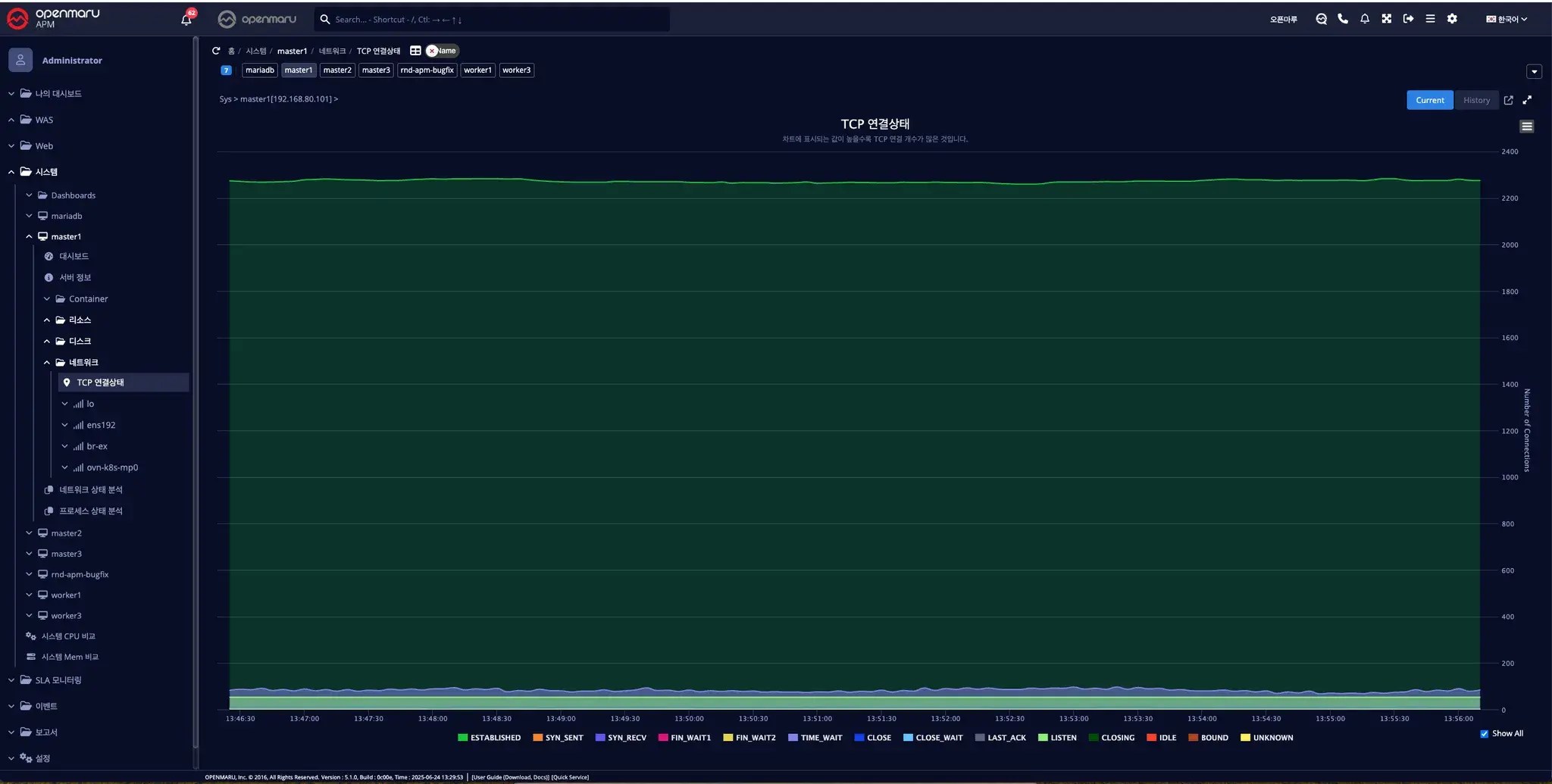Open the chart export menu icon
The image size is (1552, 784).
[1527, 126]
